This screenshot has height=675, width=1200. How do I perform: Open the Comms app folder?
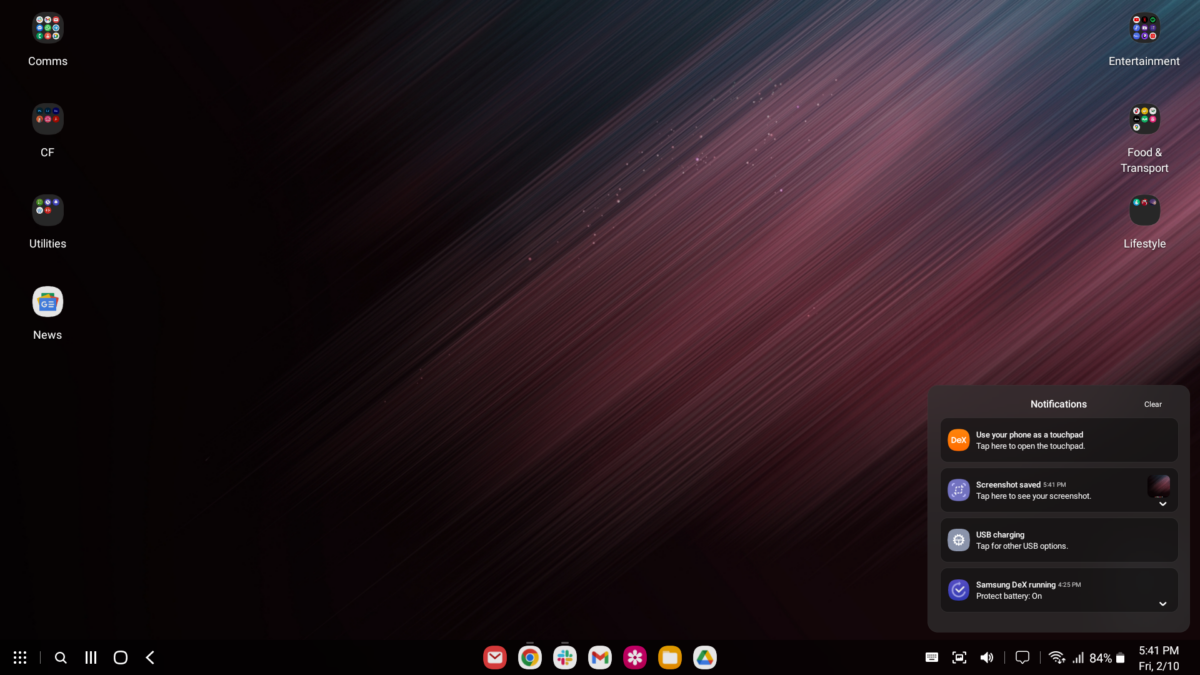[x=47, y=27]
